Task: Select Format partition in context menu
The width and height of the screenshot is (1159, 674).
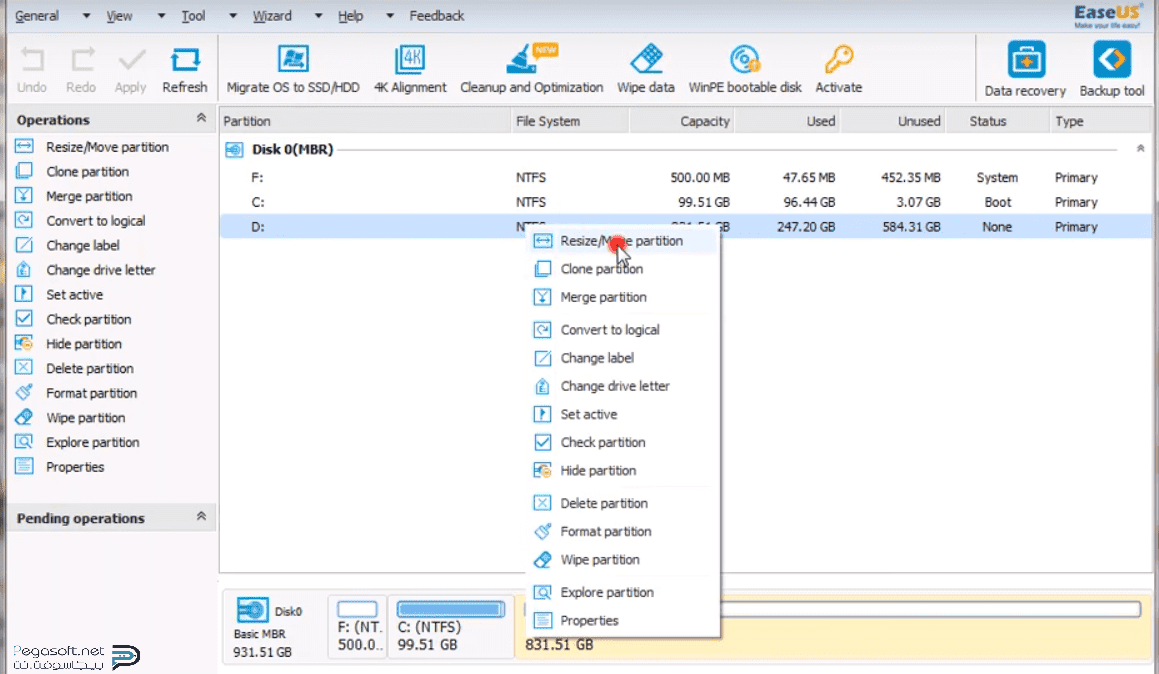Action: click(622, 531)
